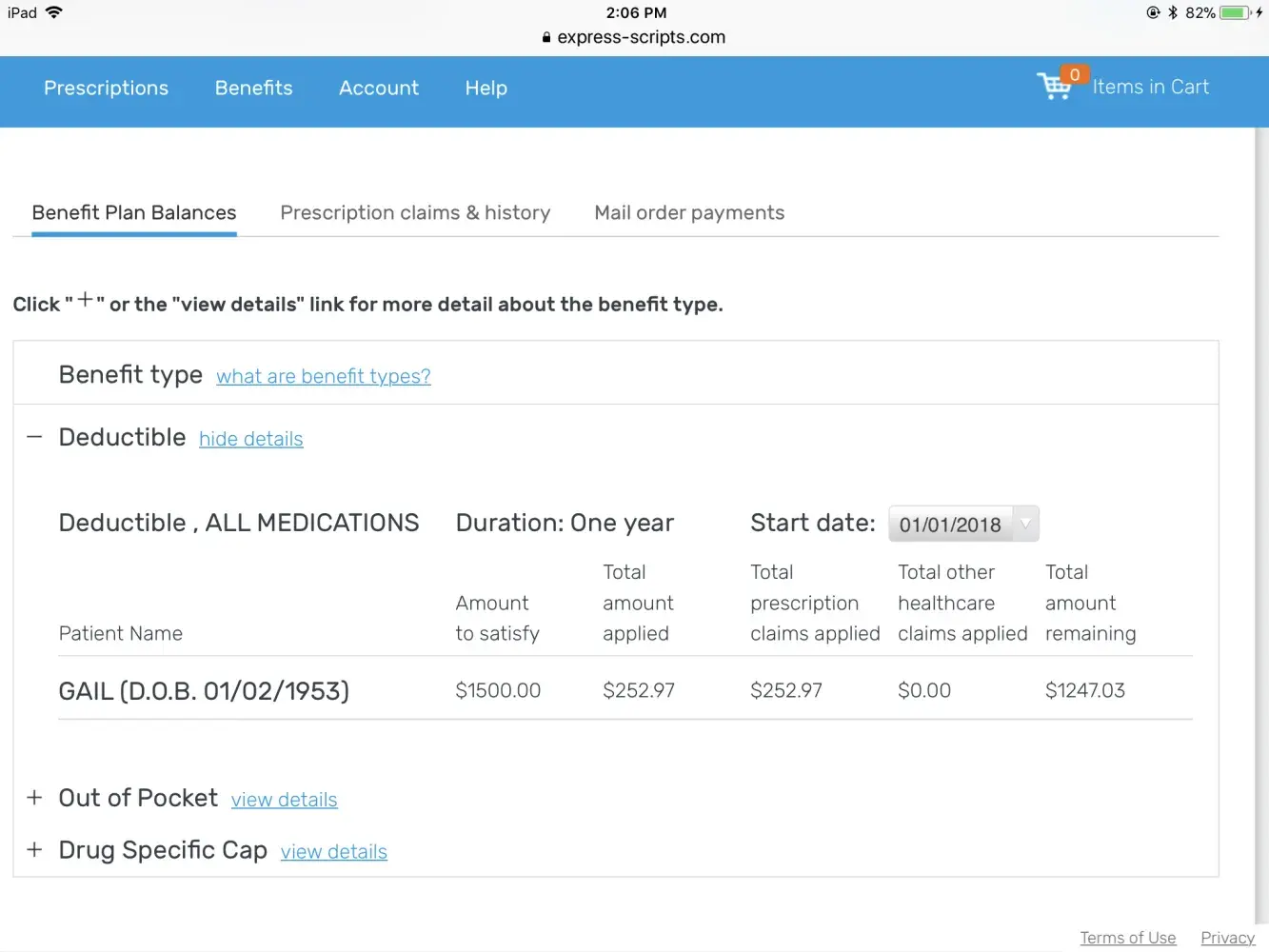The height and width of the screenshot is (952, 1269).
Task: Click the $1500.00 amount to satisfy
Action: tap(498, 690)
